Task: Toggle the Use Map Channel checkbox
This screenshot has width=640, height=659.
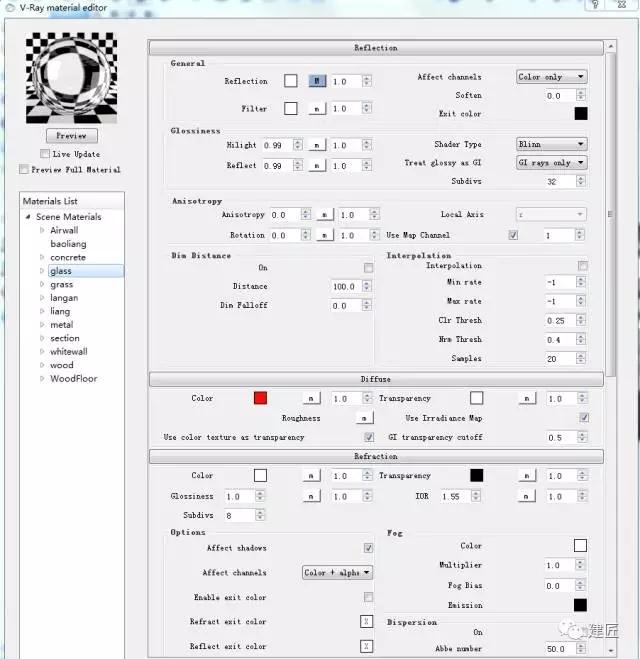Action: [x=513, y=235]
